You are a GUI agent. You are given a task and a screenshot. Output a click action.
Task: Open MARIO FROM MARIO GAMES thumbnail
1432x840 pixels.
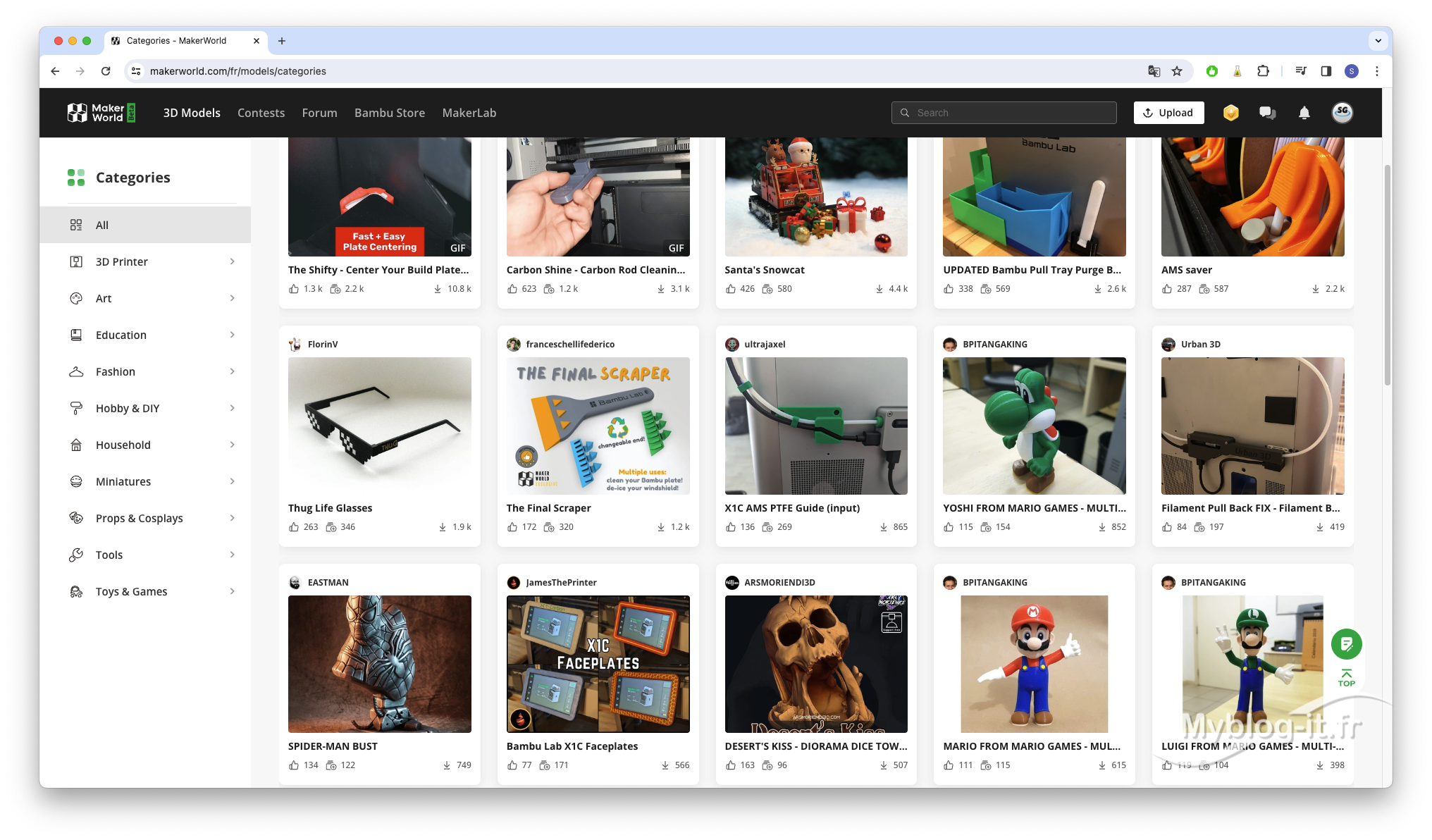(1035, 664)
